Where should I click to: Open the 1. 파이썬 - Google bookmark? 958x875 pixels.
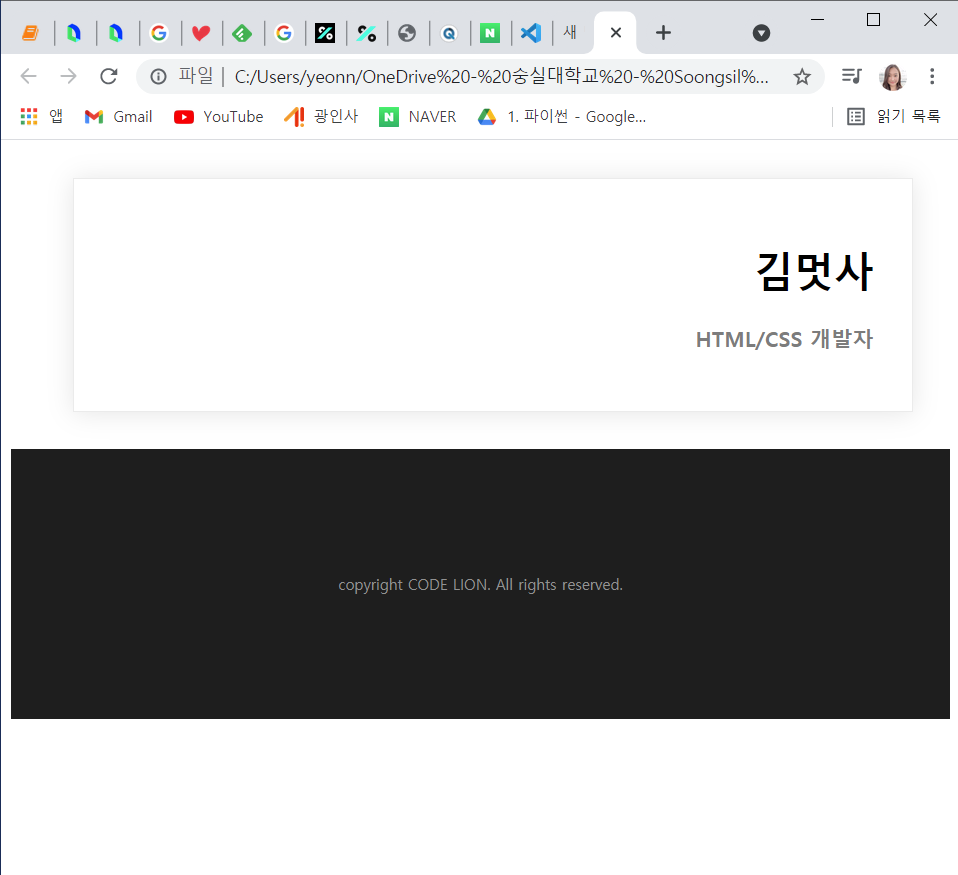[x=561, y=116]
